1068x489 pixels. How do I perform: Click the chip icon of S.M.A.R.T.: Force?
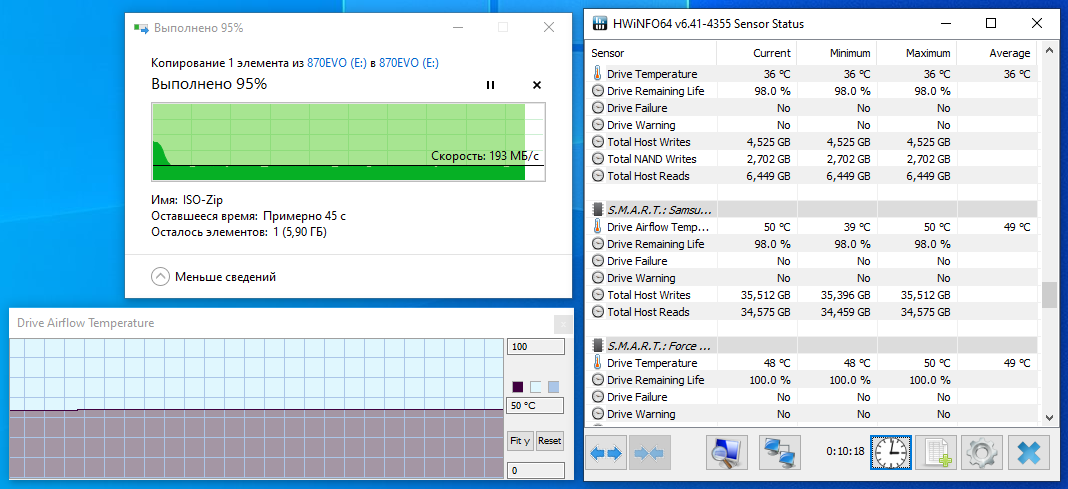click(x=597, y=345)
